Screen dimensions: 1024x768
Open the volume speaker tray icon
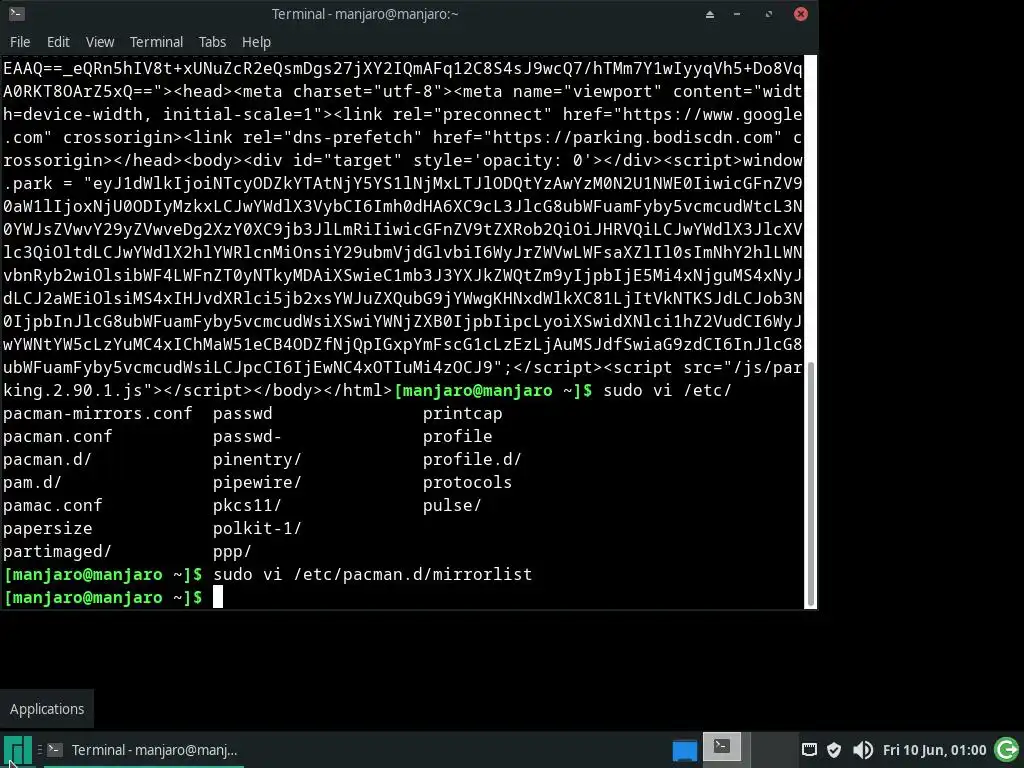point(863,750)
